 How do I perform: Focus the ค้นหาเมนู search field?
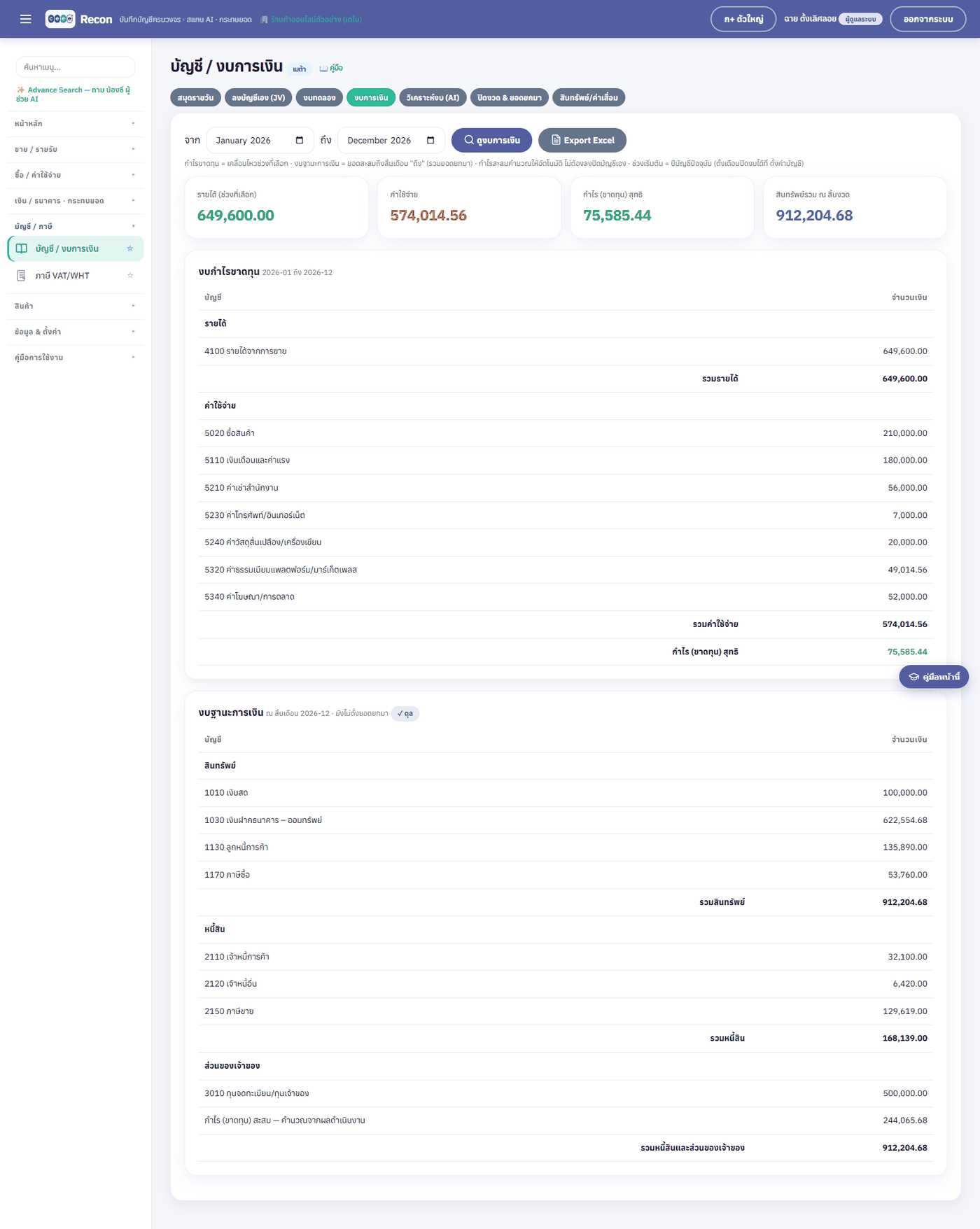[76, 67]
